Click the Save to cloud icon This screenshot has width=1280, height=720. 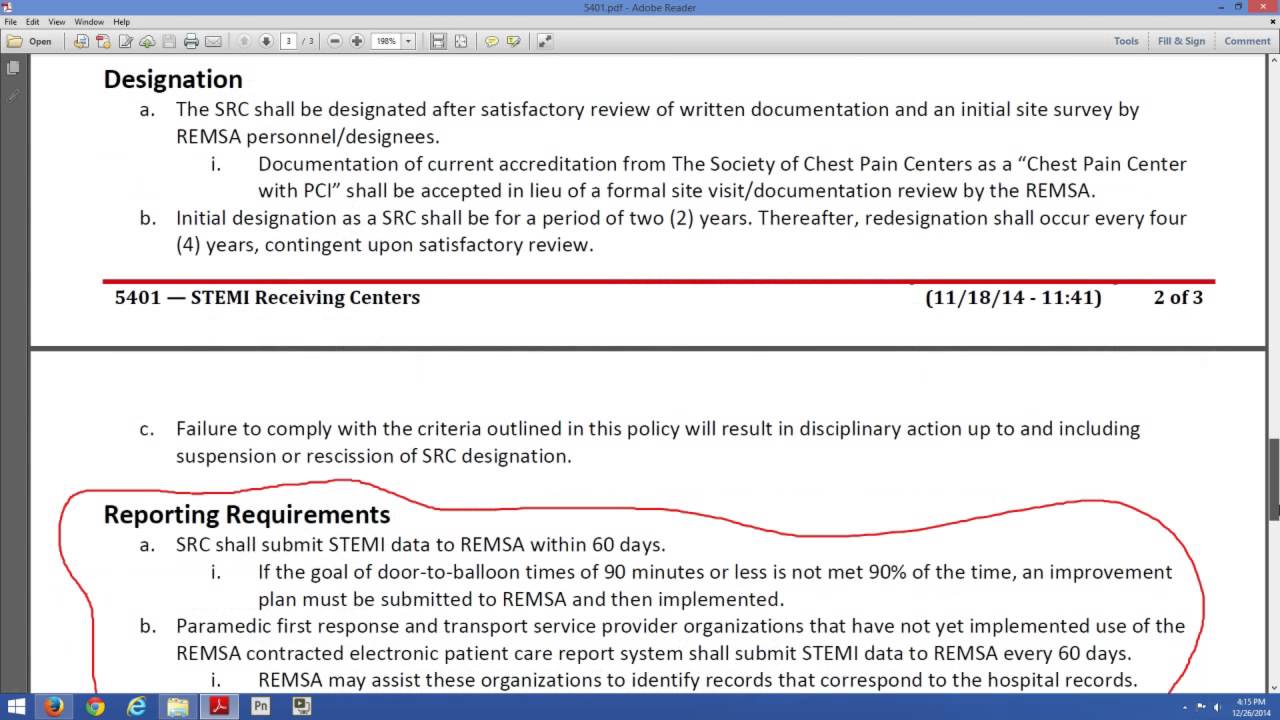click(147, 41)
